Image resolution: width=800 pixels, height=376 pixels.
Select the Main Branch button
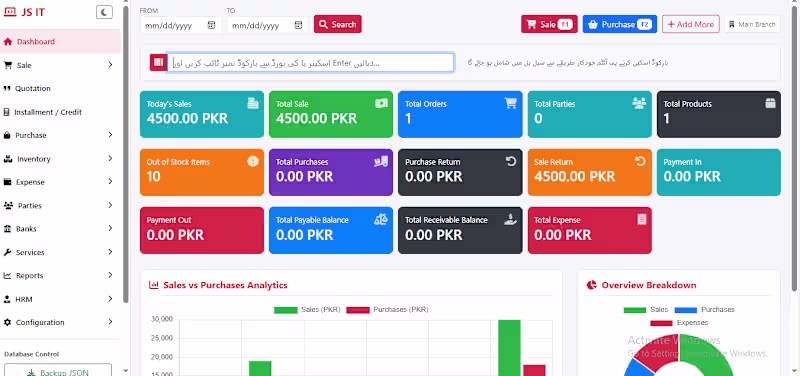pyautogui.click(x=752, y=24)
